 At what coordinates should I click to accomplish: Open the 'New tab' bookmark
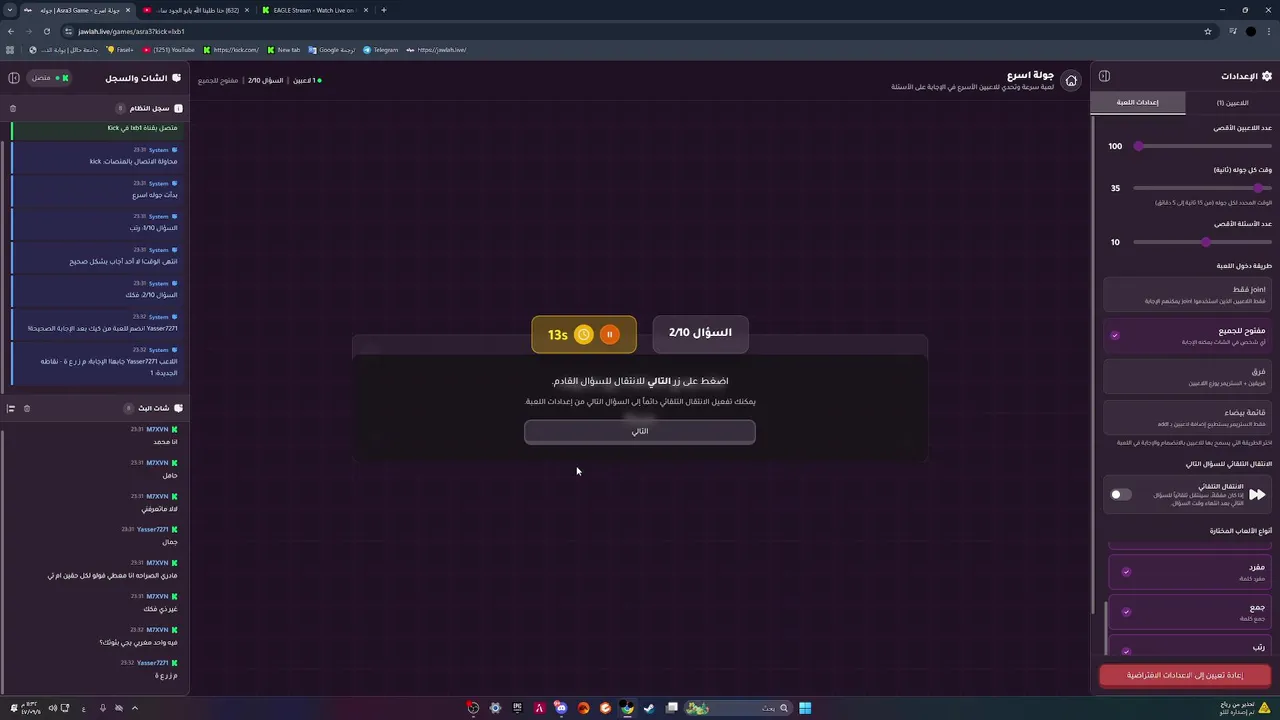[x=282, y=50]
